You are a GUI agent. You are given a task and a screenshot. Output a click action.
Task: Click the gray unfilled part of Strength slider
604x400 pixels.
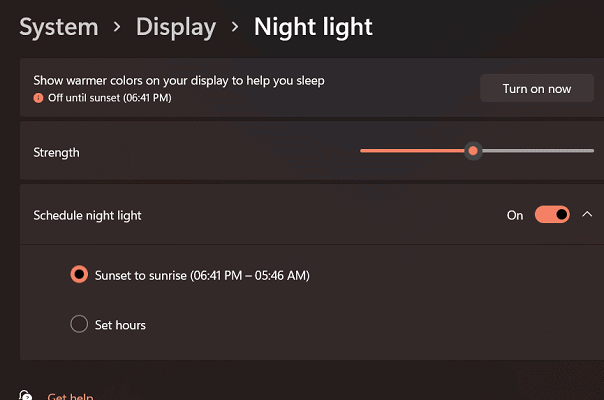(x=538, y=151)
